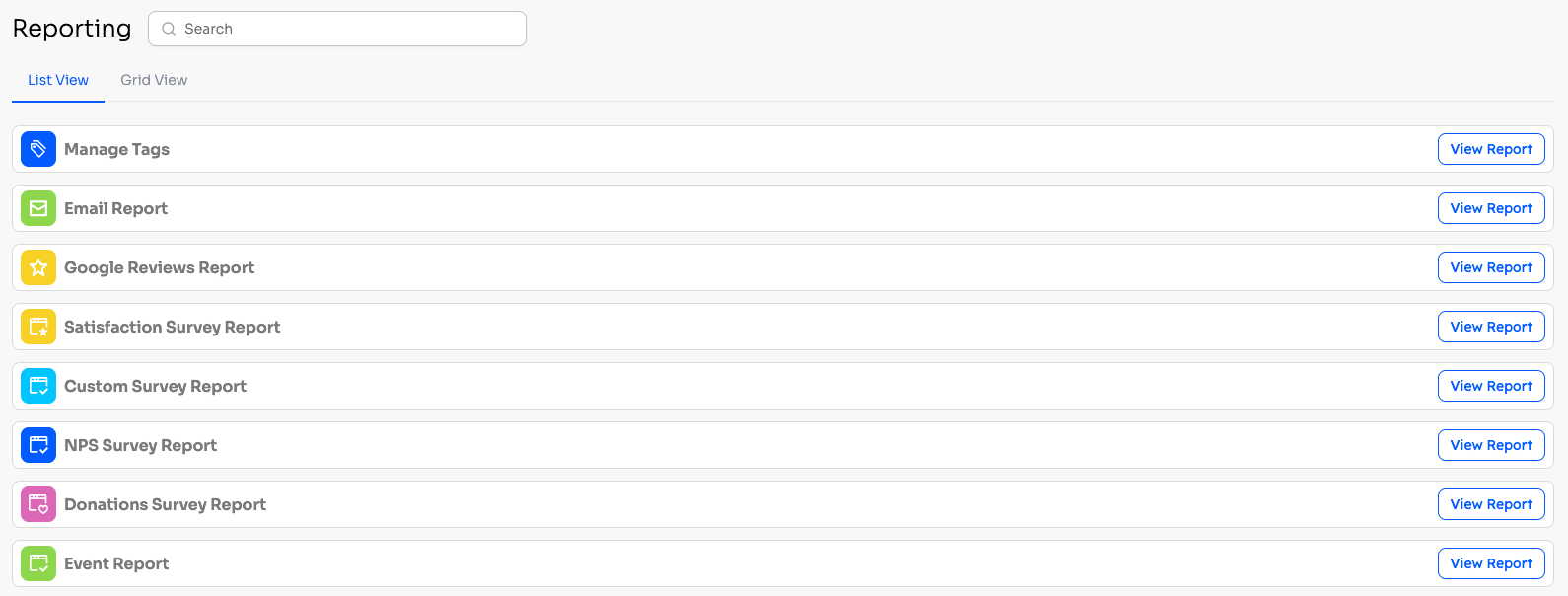View the Google Reviews Report

tap(1491, 267)
